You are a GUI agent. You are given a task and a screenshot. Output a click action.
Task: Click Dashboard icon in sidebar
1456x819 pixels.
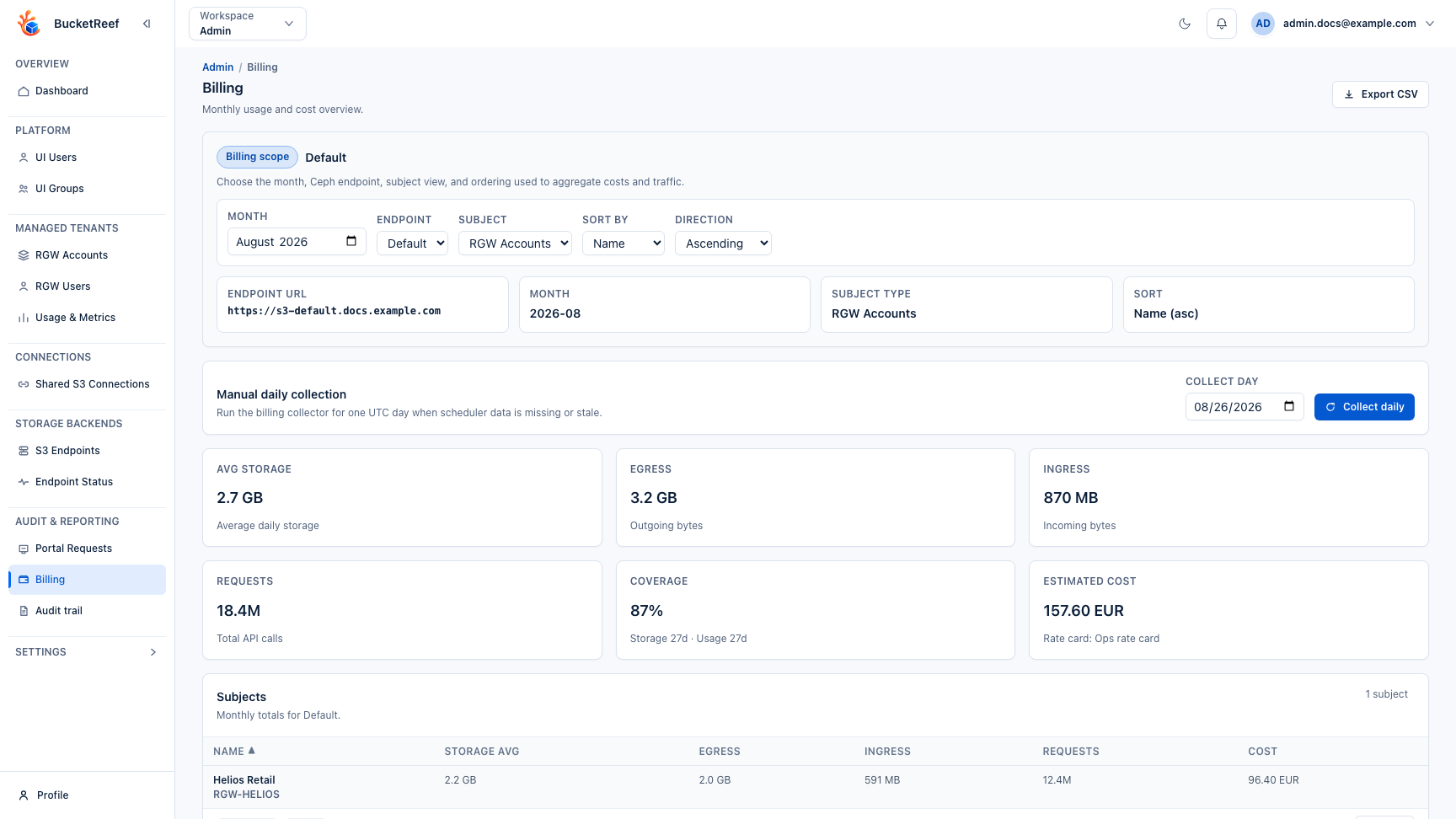point(24,91)
